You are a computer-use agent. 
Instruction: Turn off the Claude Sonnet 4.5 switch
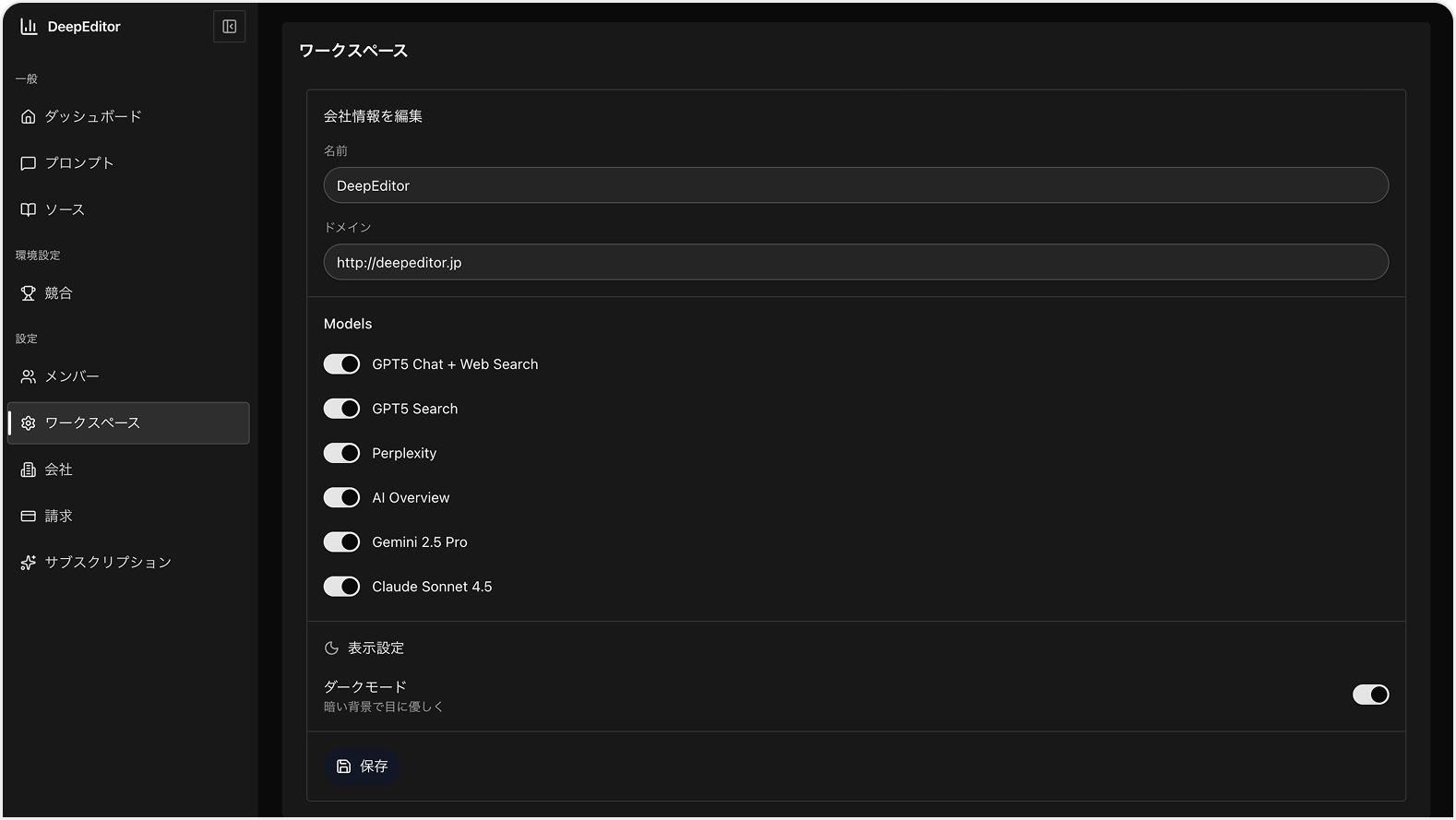341,587
